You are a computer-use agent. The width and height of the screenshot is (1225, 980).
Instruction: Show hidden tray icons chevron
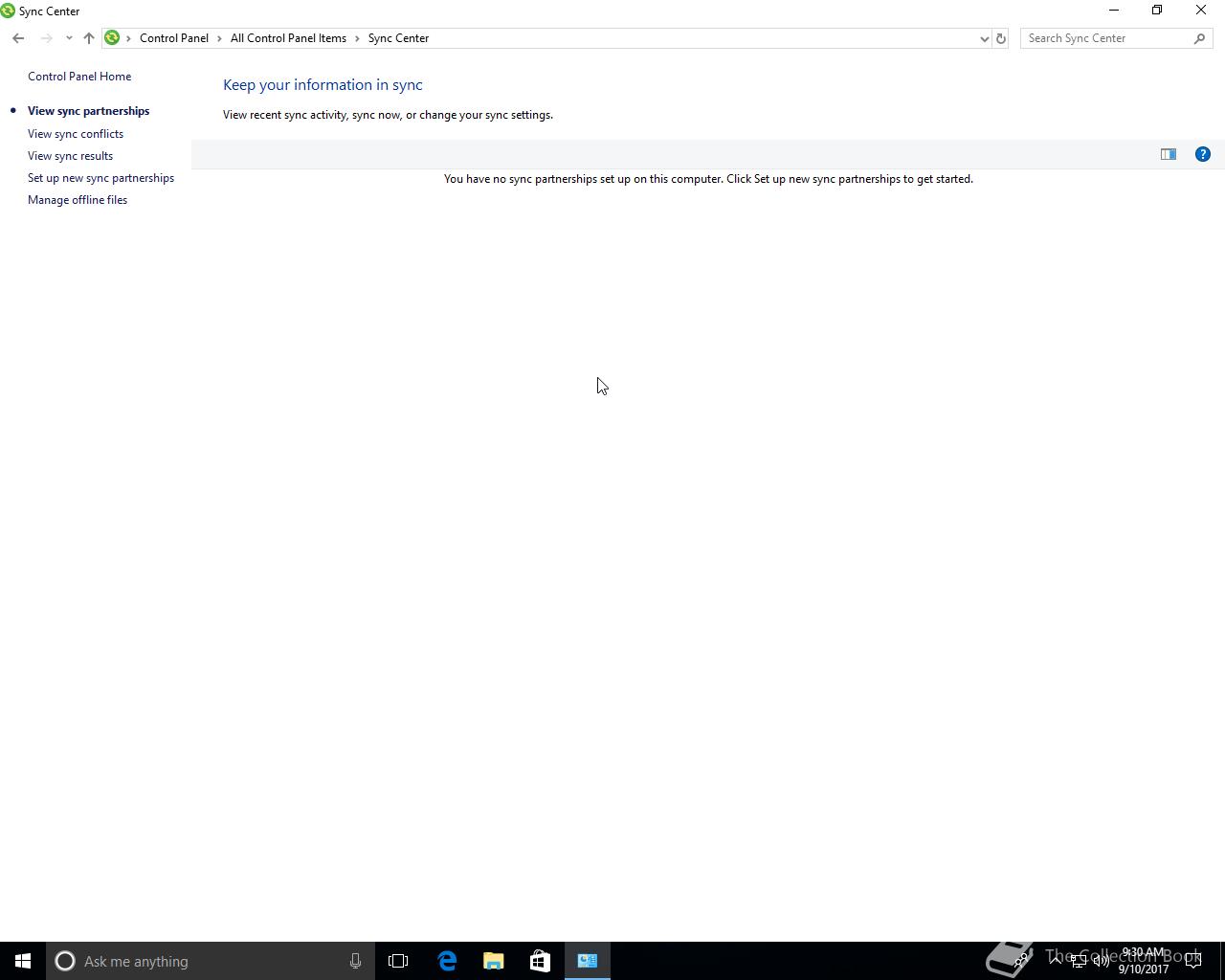tap(1056, 961)
